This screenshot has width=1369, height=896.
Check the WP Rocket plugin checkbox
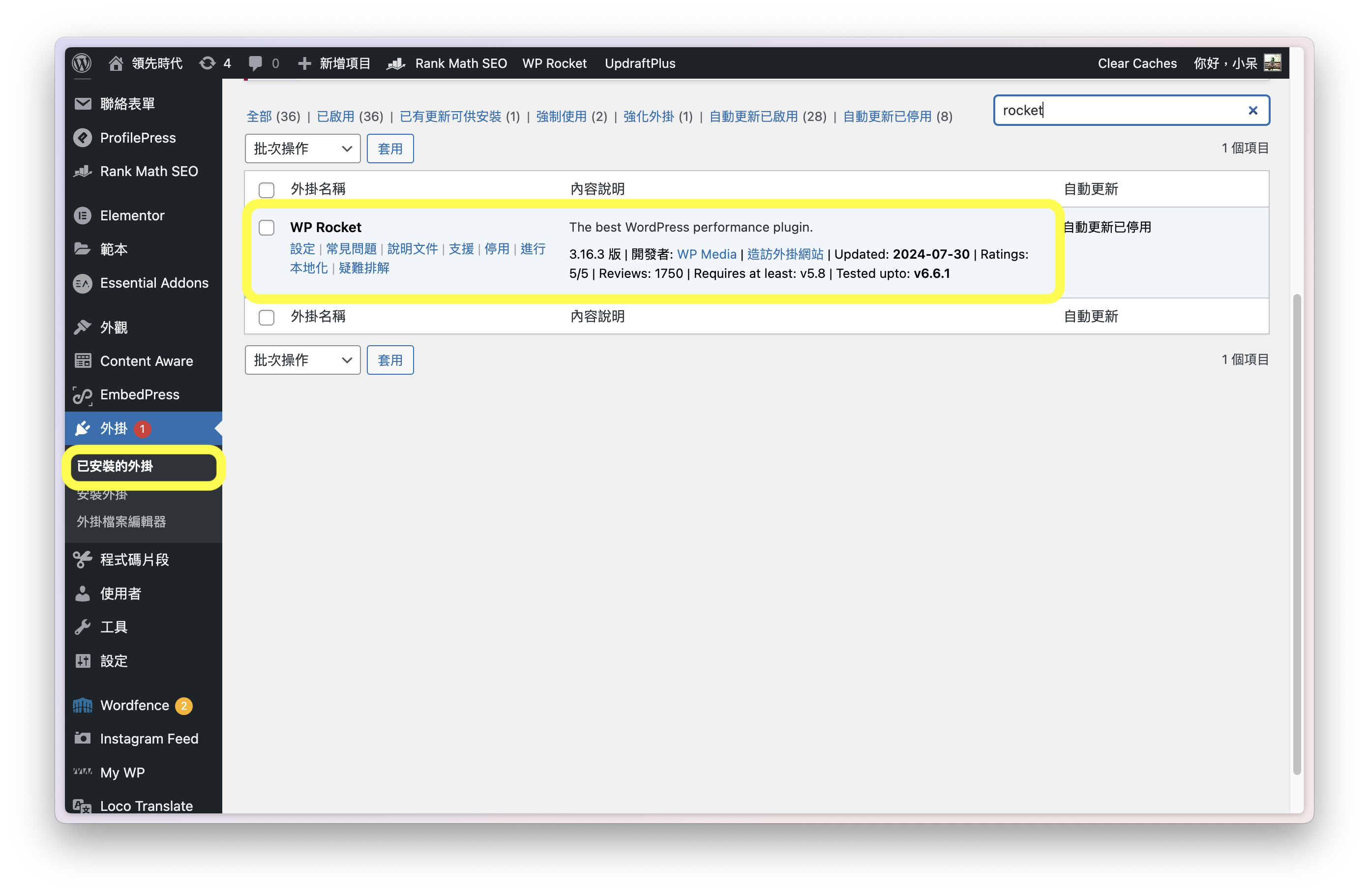click(x=267, y=228)
